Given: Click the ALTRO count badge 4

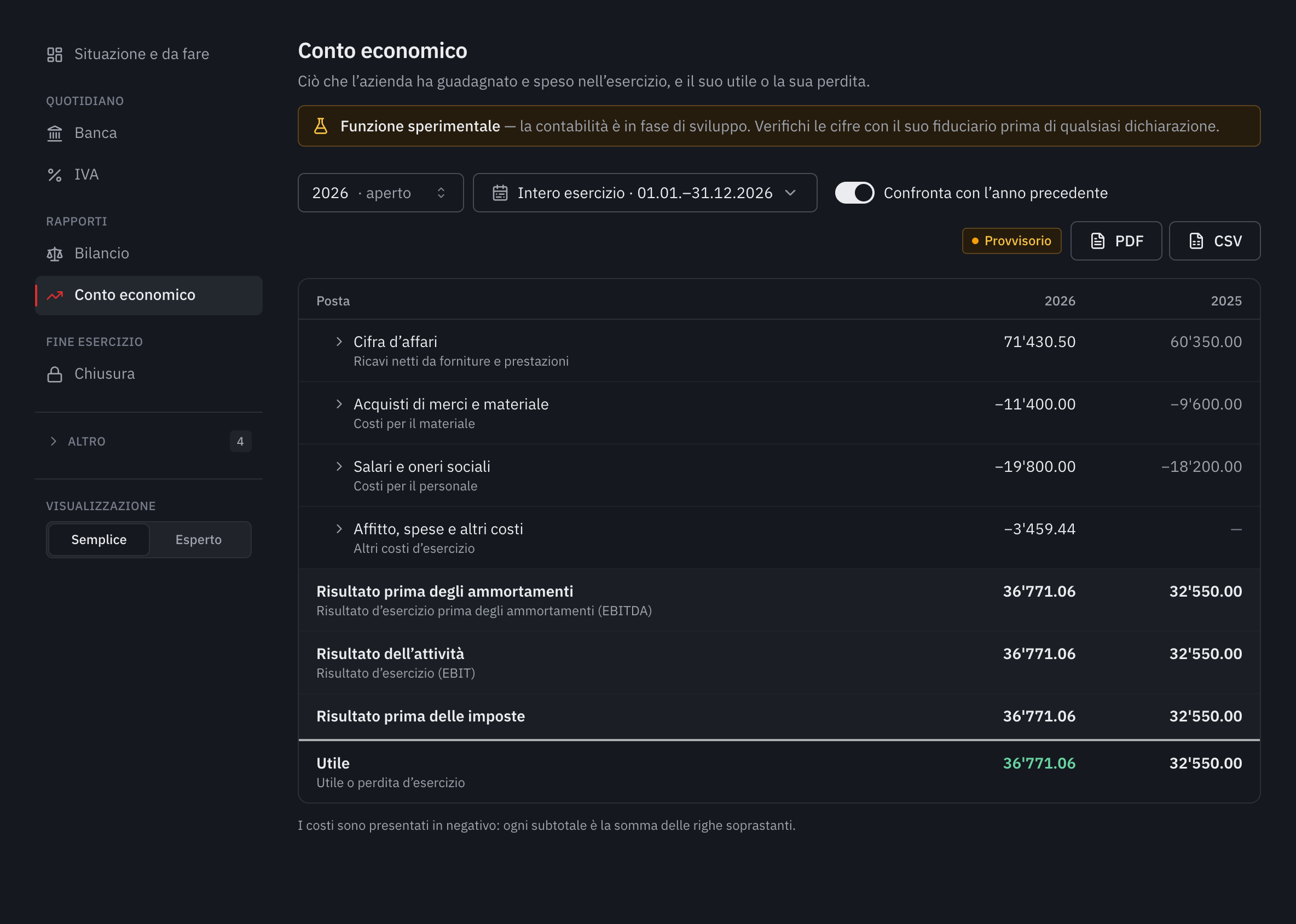Looking at the screenshot, I should (240, 442).
